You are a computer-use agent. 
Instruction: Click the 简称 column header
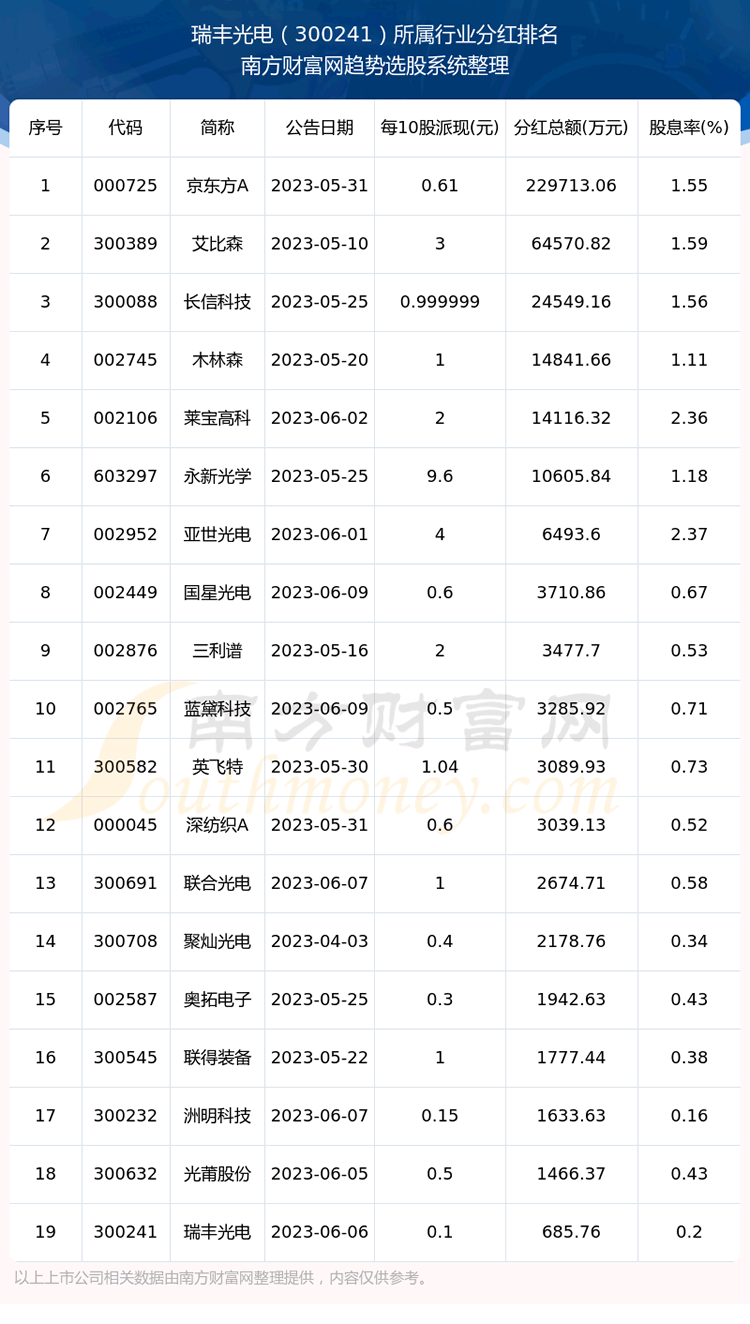(x=217, y=128)
